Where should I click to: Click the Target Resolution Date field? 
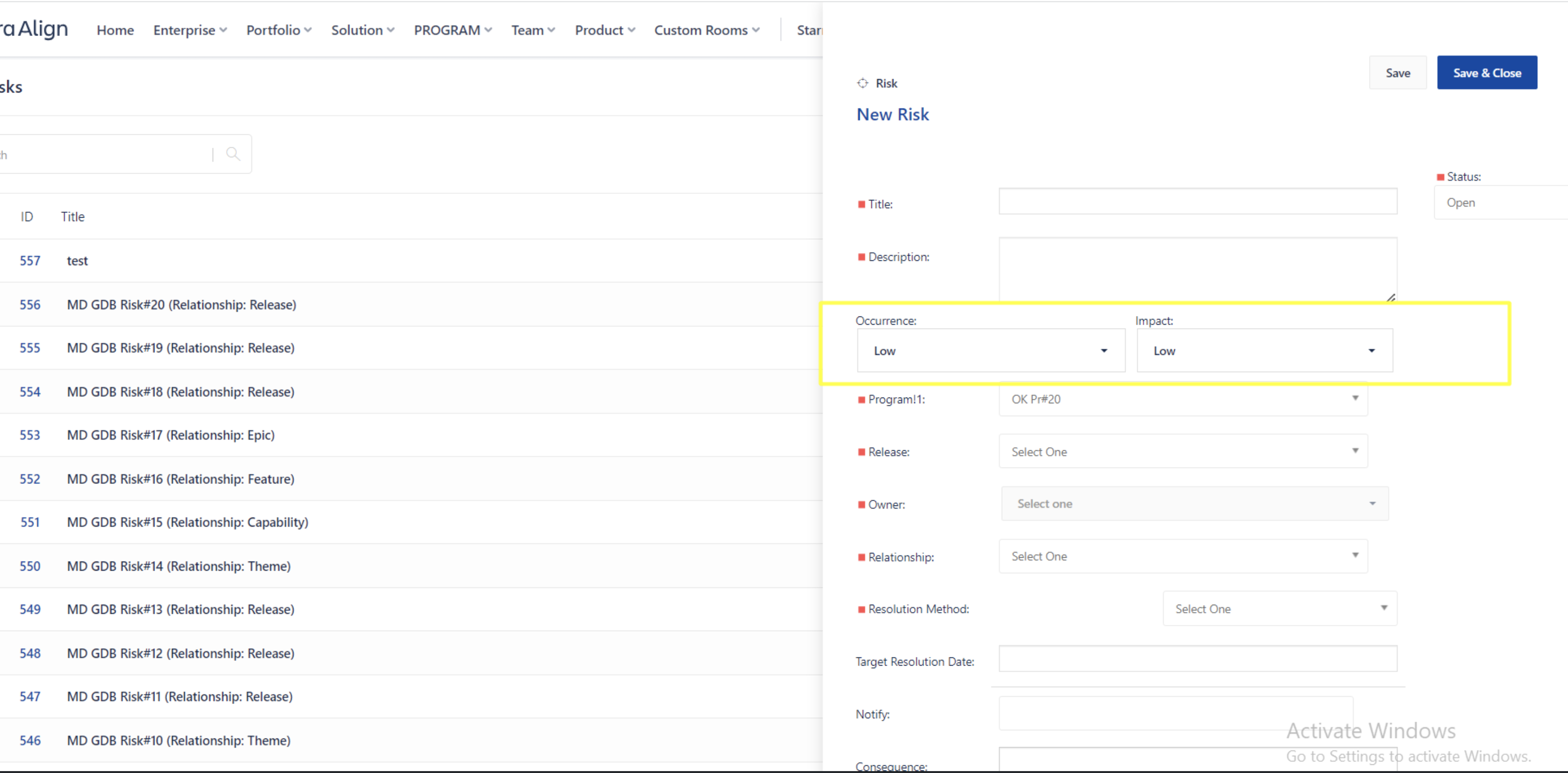pyautogui.click(x=1197, y=659)
